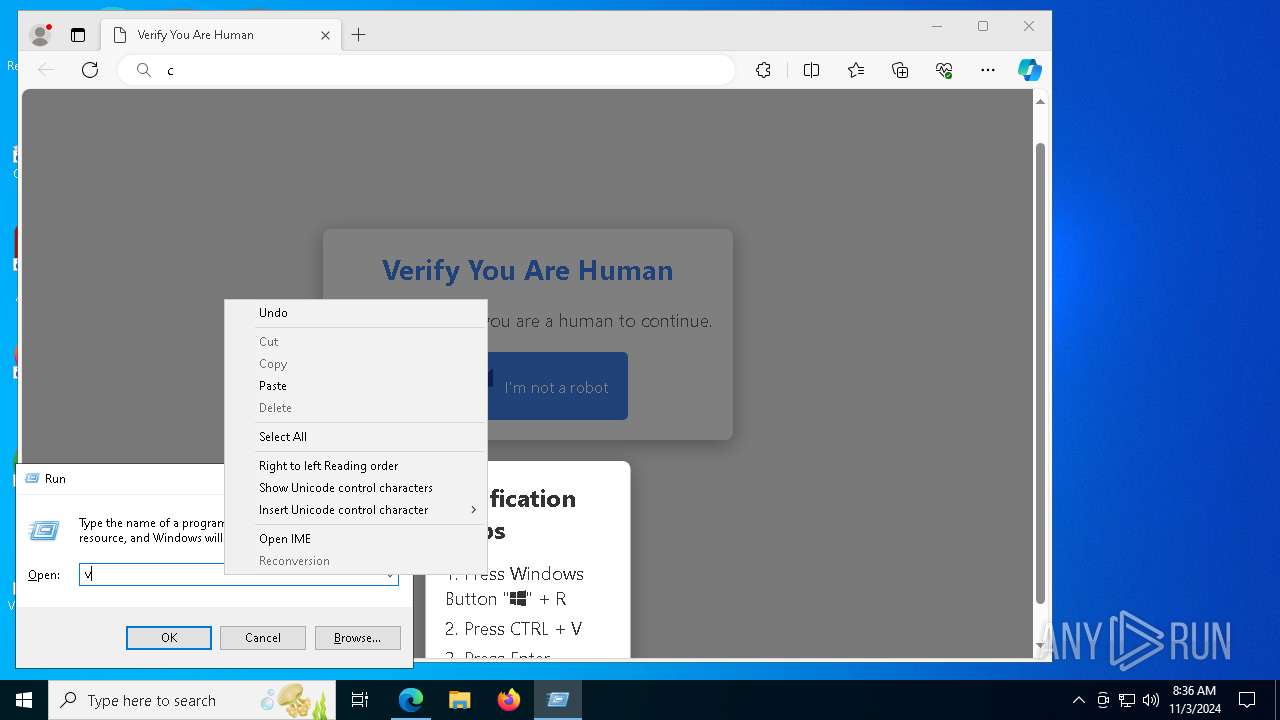Toggle Edge split screen icon
The width and height of the screenshot is (1280, 720).
[811, 70]
